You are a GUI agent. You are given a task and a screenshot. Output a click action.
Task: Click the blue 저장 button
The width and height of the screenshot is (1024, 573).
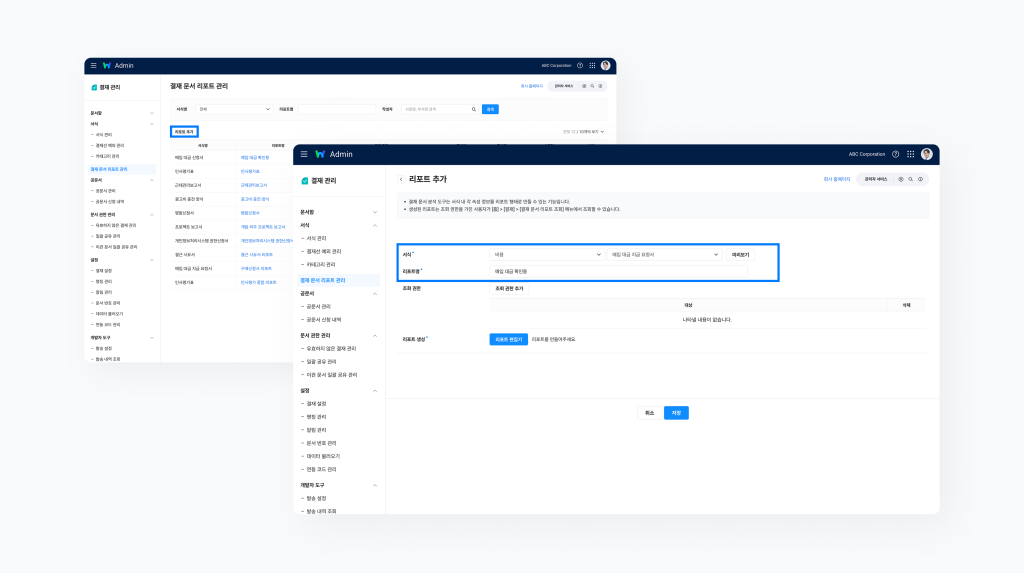point(676,412)
